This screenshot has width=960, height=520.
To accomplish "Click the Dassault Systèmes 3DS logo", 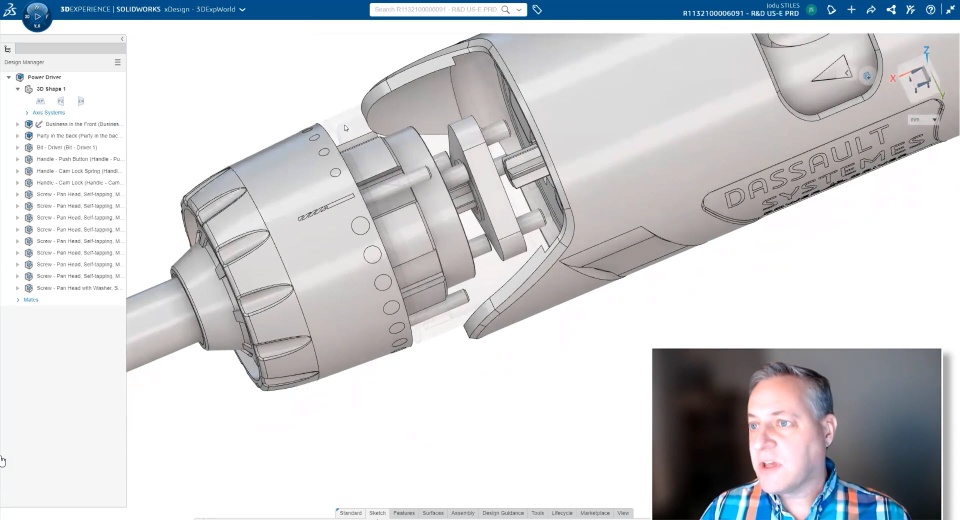I will click(9, 10).
